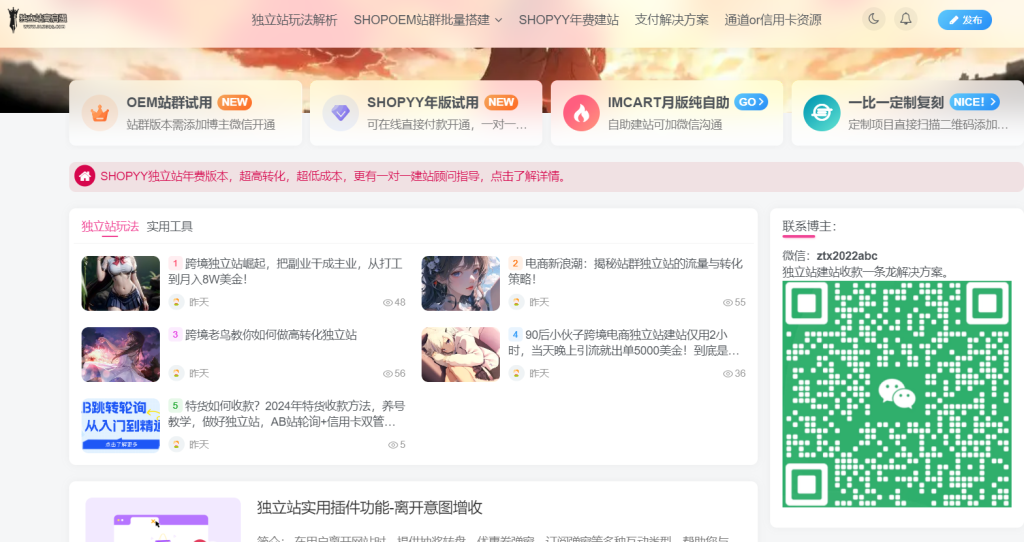This screenshot has height=542, width=1024.
Task: Open notifications bell icon
Action: tap(906, 20)
